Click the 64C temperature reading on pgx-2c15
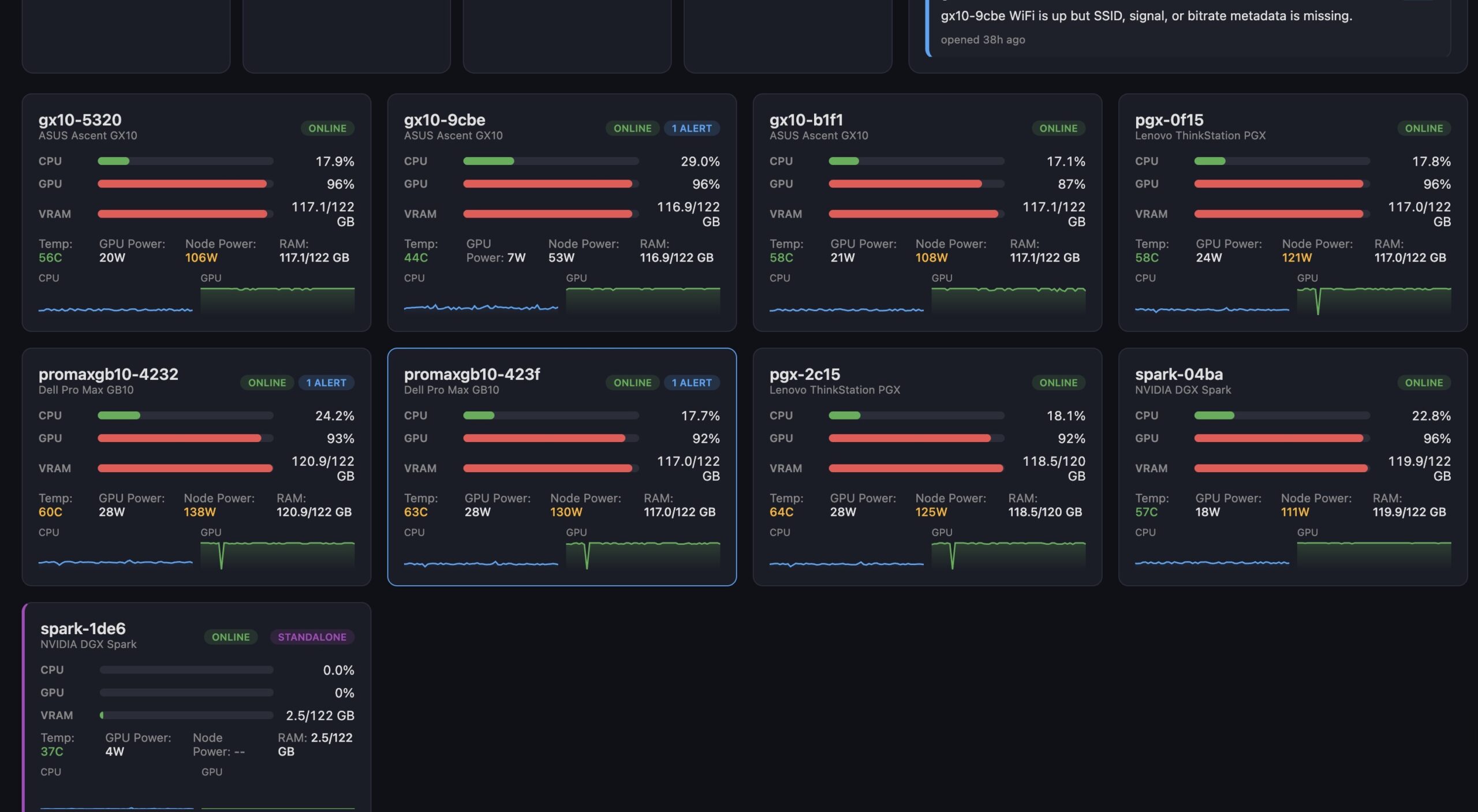The height and width of the screenshot is (812, 1478). pos(781,512)
